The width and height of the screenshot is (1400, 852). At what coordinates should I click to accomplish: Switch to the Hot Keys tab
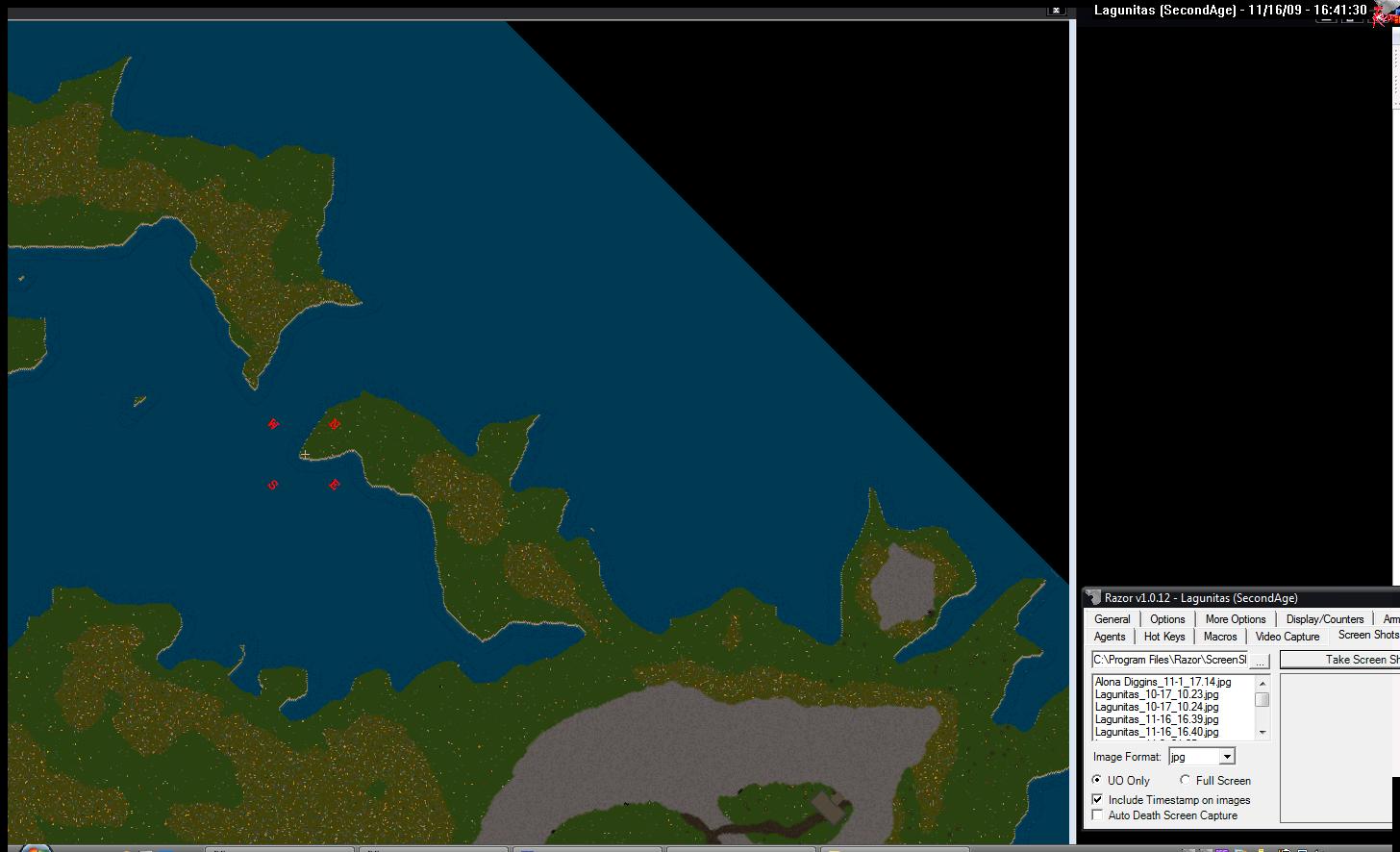1163,637
